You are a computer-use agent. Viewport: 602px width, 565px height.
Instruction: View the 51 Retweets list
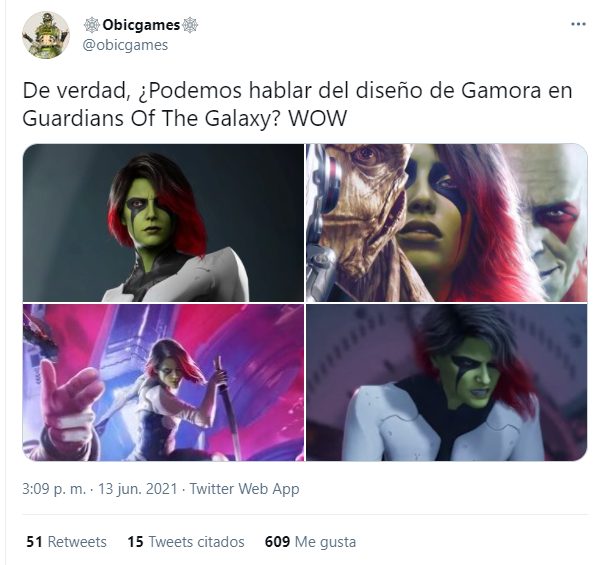tap(66, 542)
